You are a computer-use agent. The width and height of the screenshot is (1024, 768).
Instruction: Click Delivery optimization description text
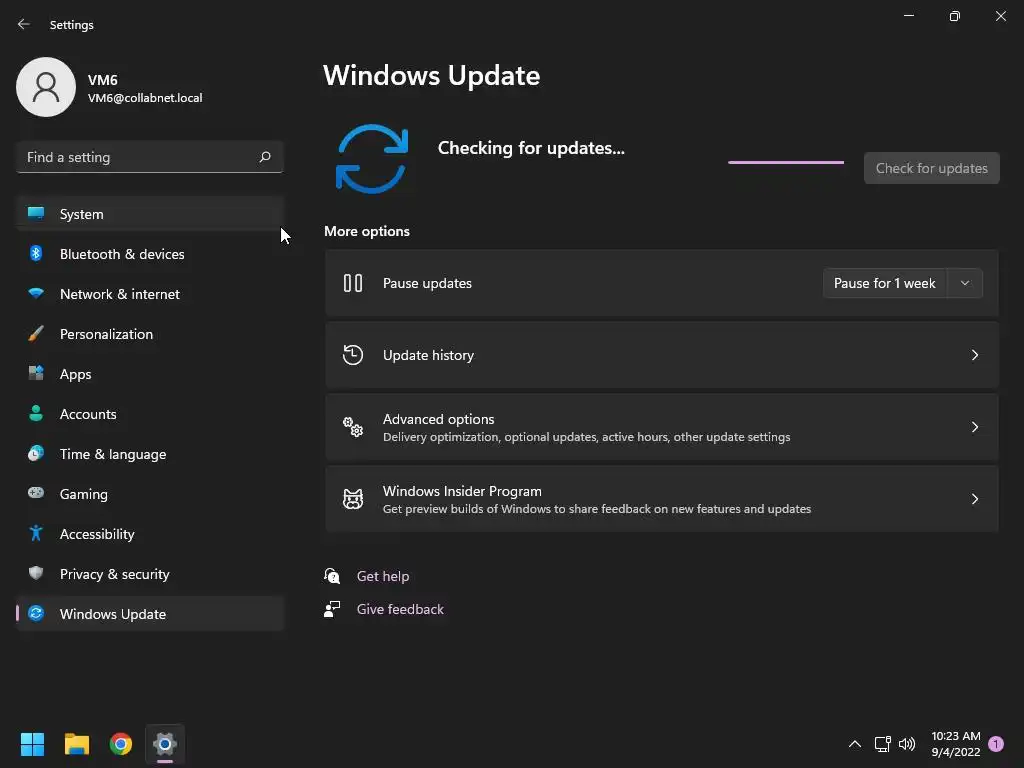point(586,437)
